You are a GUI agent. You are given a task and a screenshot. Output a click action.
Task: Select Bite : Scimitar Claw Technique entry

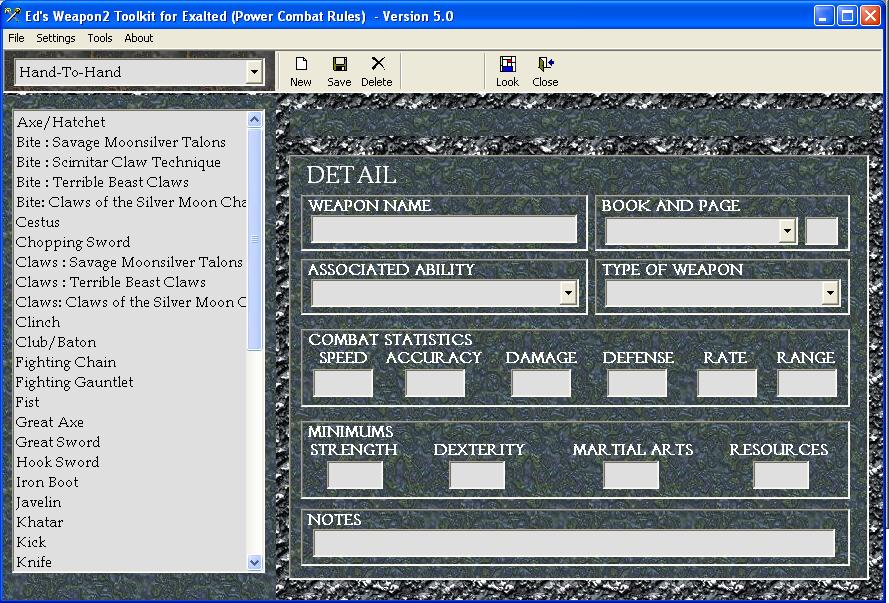(118, 162)
